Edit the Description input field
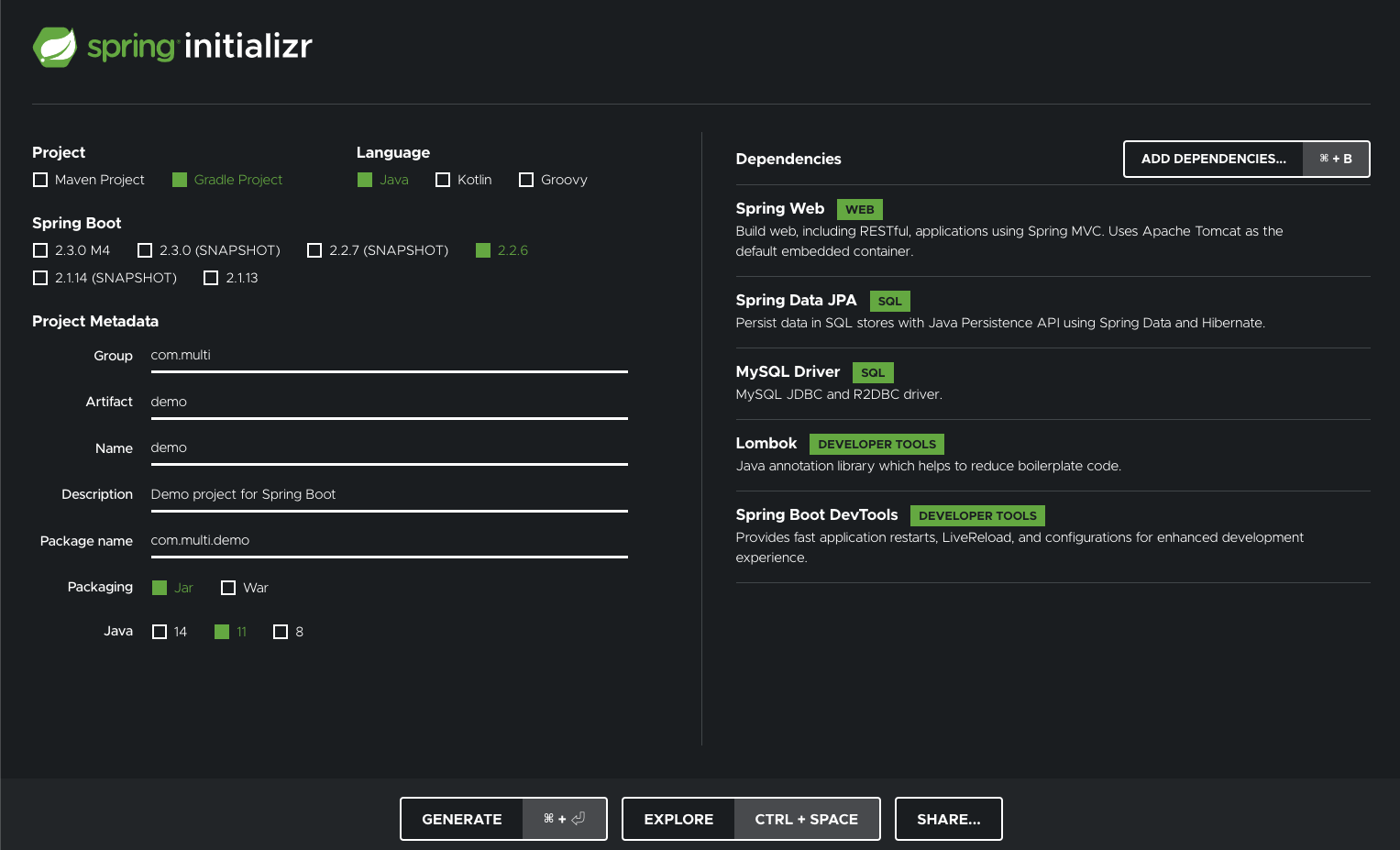The height and width of the screenshot is (850, 1400). tap(389, 494)
